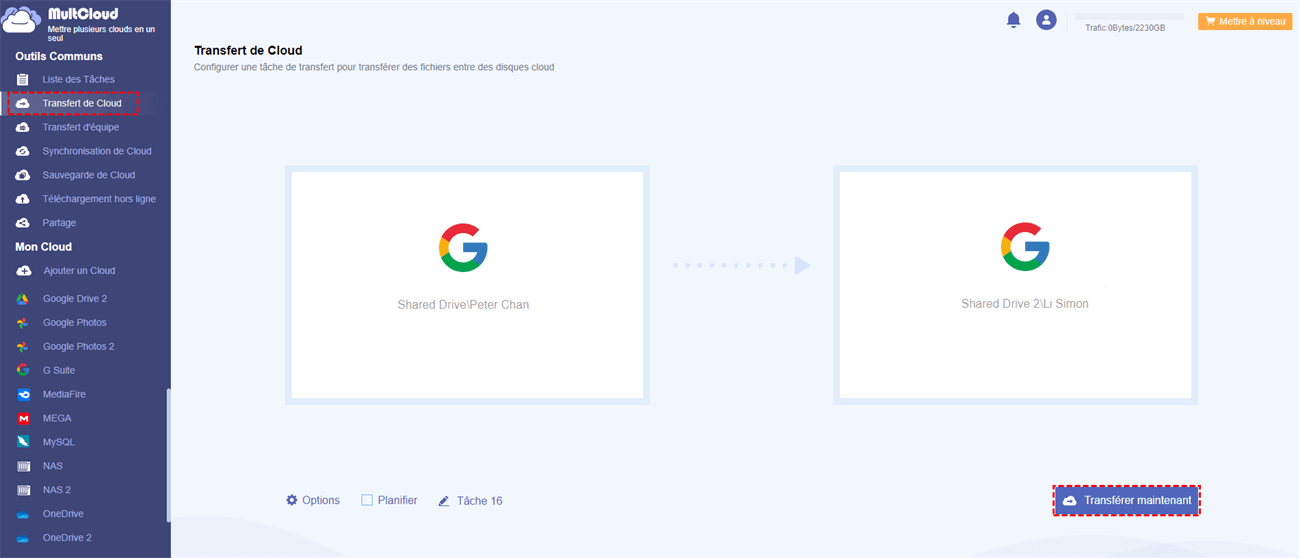Select the MEGA cloud icon
Screen dimensions: 1300x558
(x=23, y=418)
